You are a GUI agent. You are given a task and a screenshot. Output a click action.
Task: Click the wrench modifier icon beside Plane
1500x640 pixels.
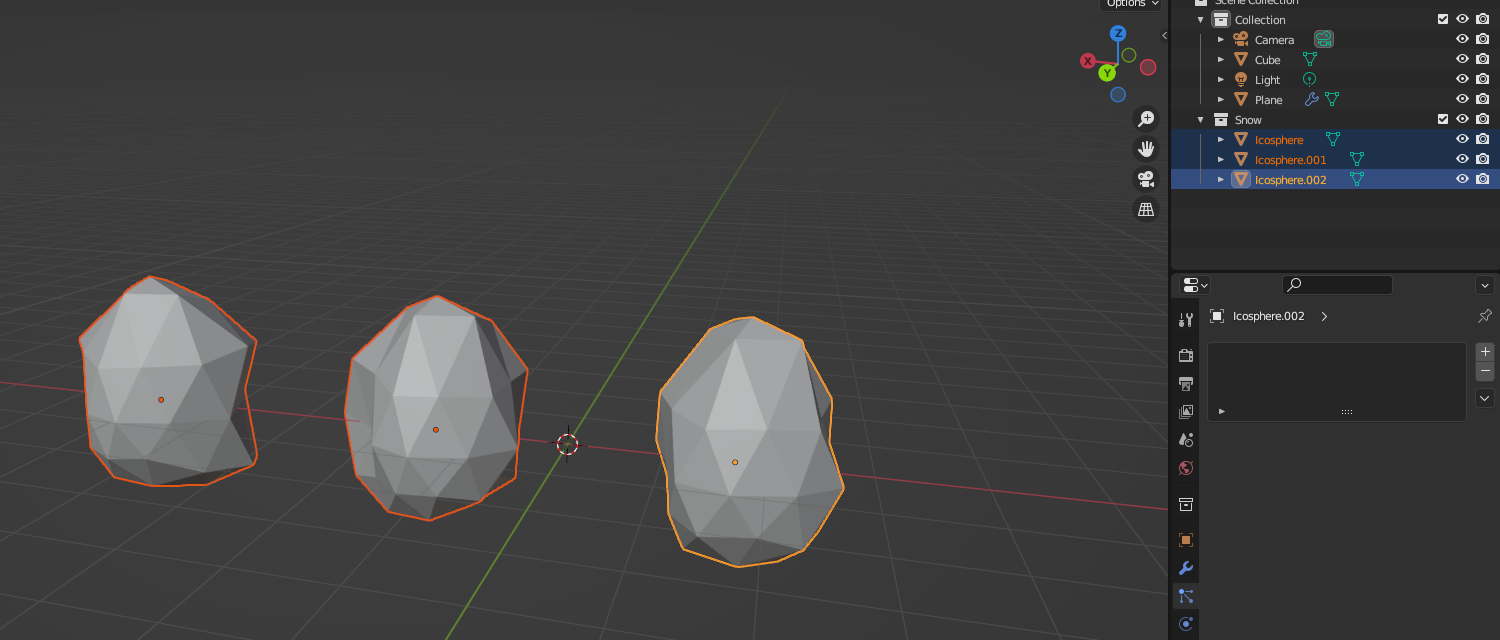pyautogui.click(x=1312, y=99)
